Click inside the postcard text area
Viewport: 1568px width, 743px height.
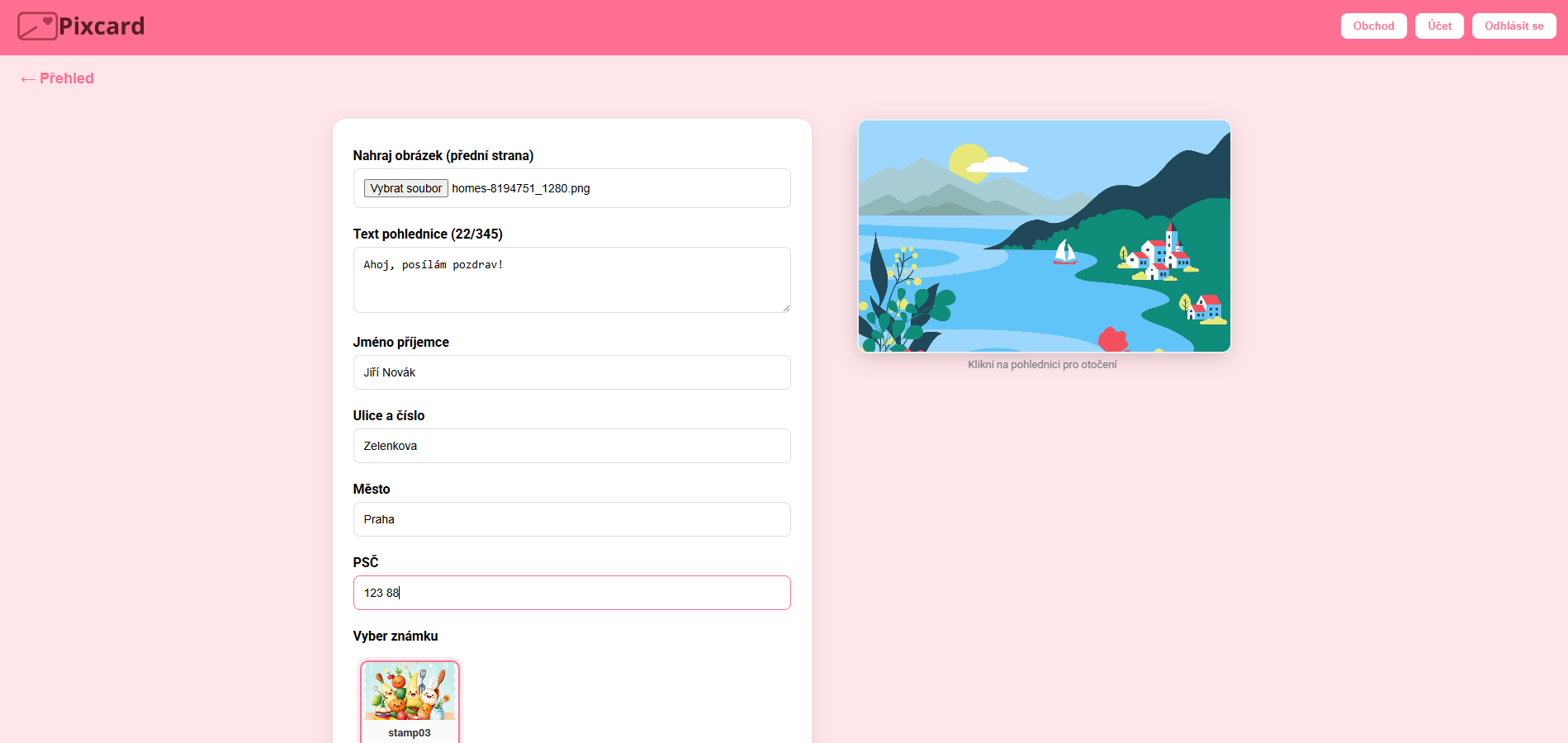coord(571,279)
